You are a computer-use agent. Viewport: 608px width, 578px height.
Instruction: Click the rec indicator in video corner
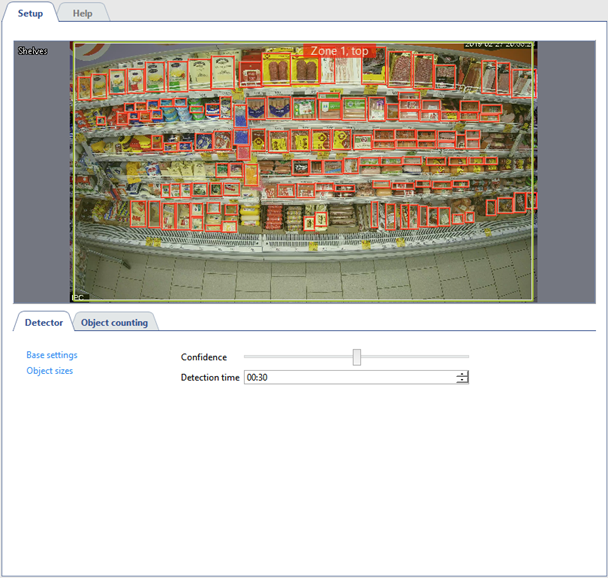[75, 297]
